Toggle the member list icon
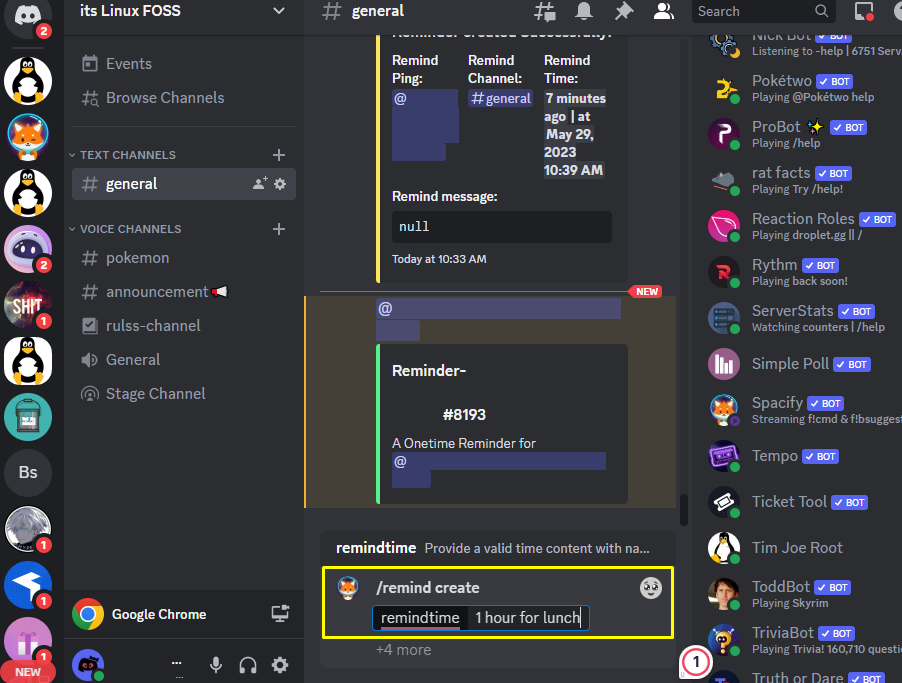The height and width of the screenshot is (683, 902). click(663, 12)
